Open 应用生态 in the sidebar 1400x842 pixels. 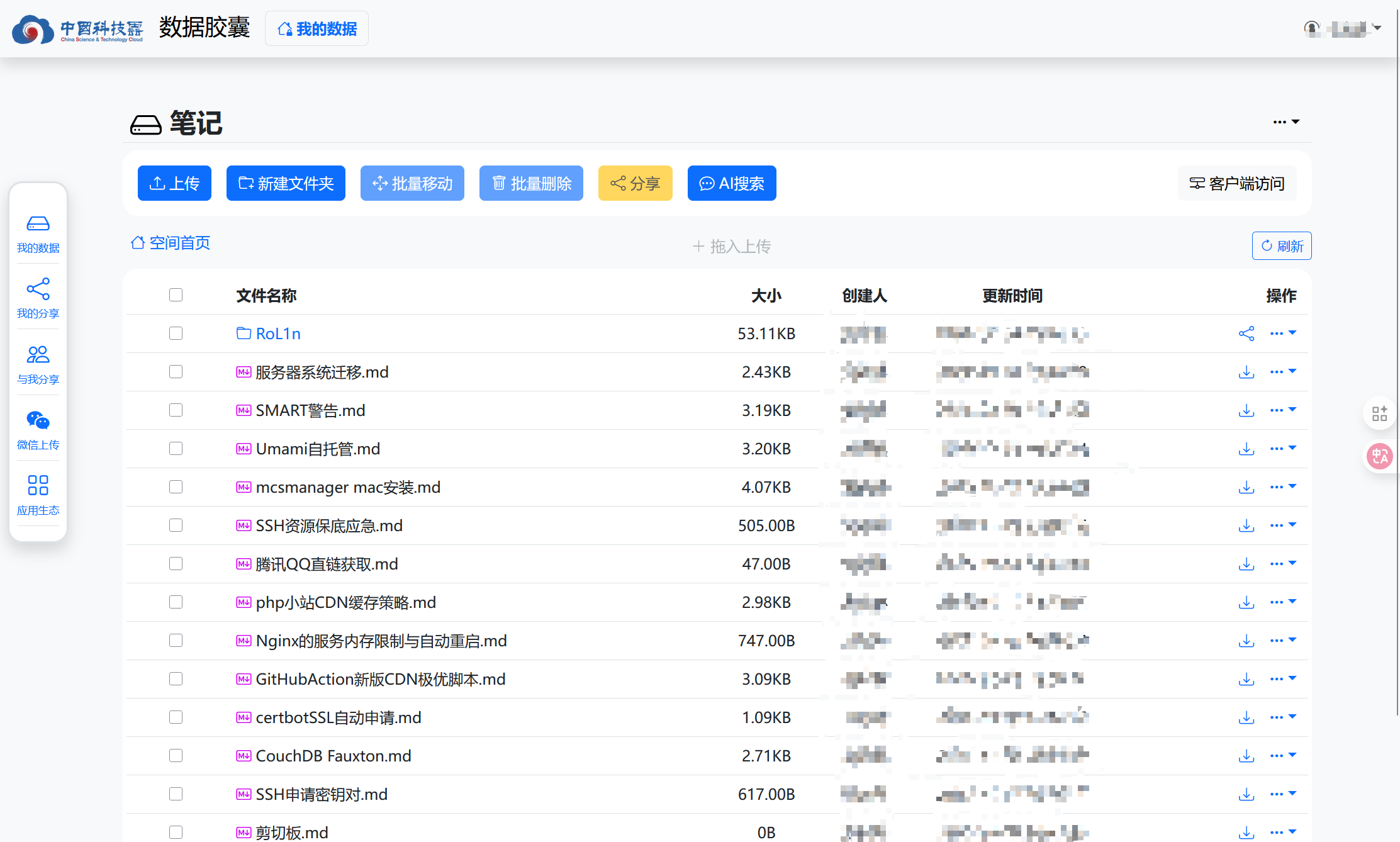click(x=38, y=497)
